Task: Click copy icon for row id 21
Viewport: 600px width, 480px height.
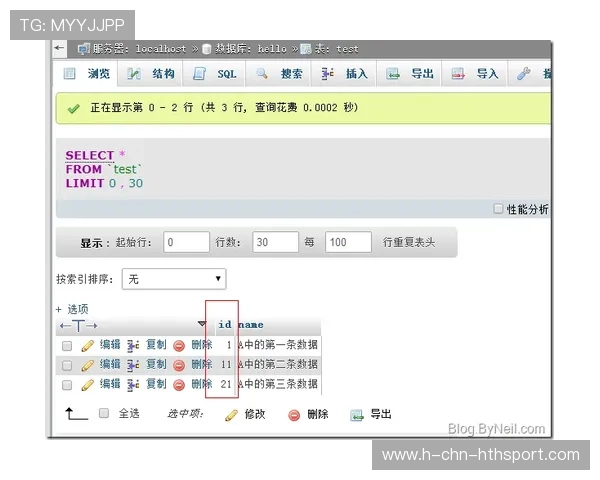Action: (133, 385)
